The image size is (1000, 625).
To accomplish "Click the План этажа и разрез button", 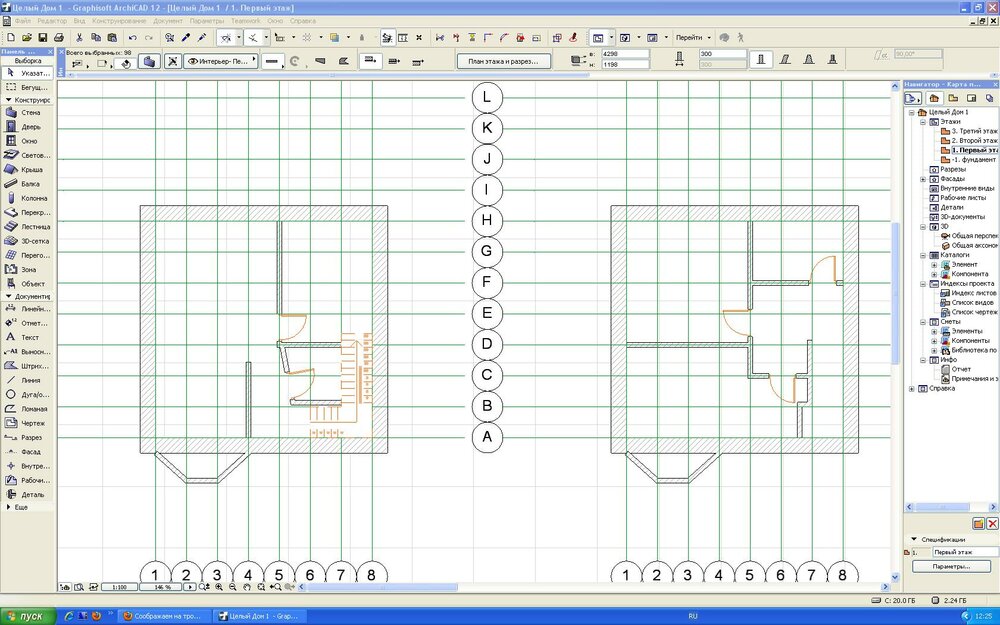I will point(504,61).
